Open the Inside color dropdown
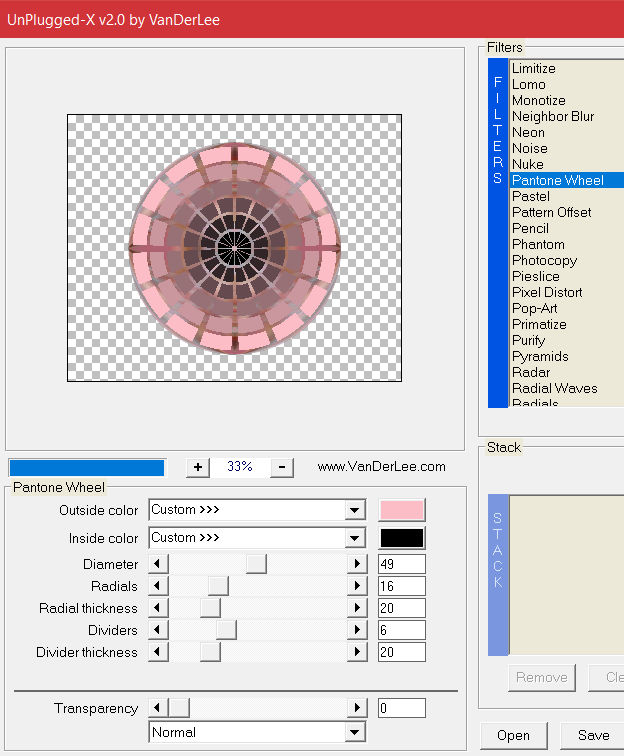 click(355, 538)
